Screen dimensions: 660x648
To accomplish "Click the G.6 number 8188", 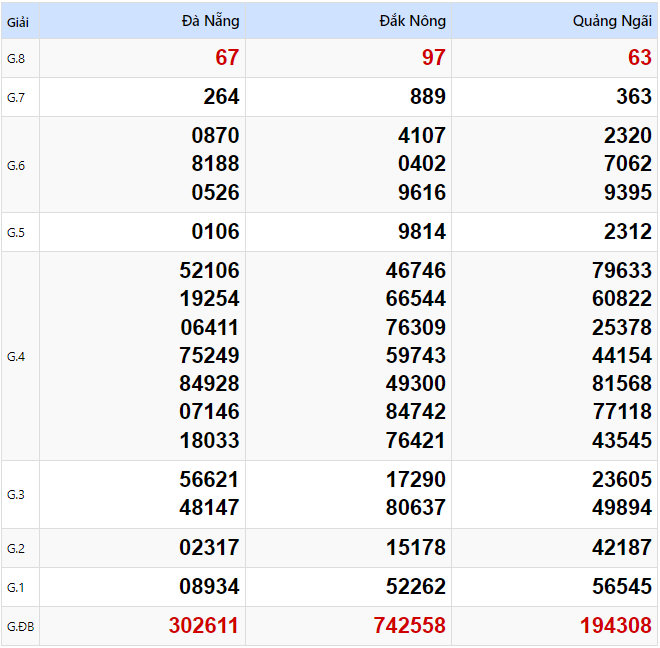I will point(215,164).
